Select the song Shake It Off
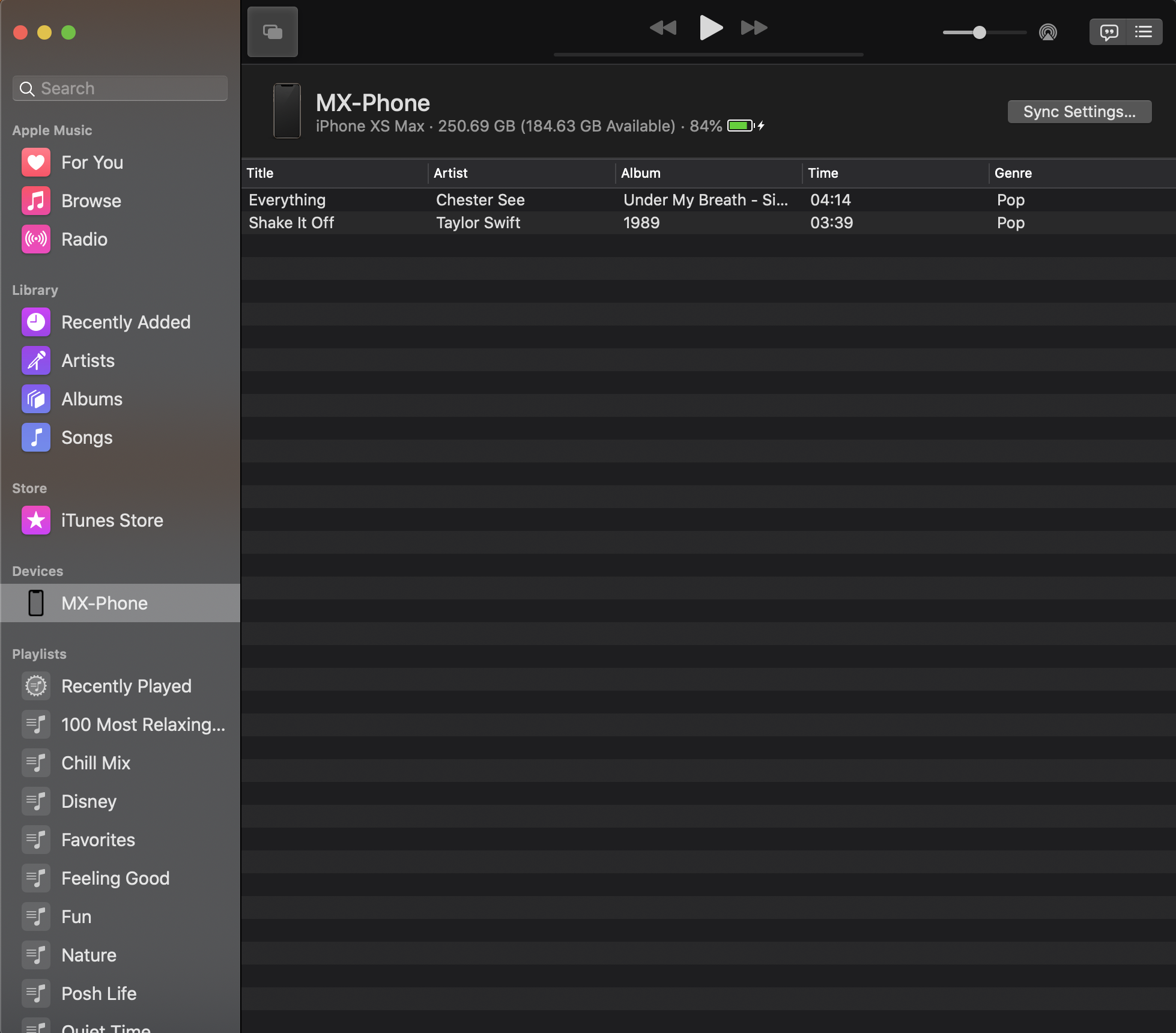 (291, 223)
